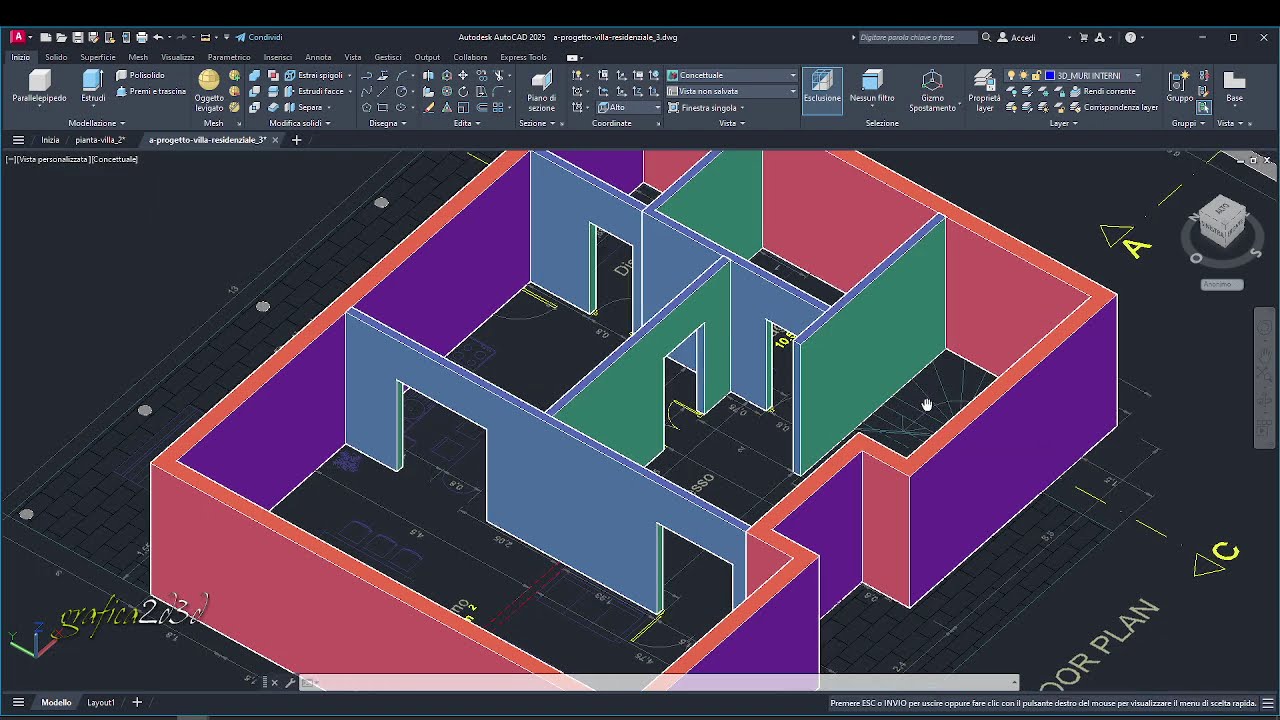1280x720 pixels.
Task: Click the Nessun filtro selection filter
Action: click(x=872, y=87)
